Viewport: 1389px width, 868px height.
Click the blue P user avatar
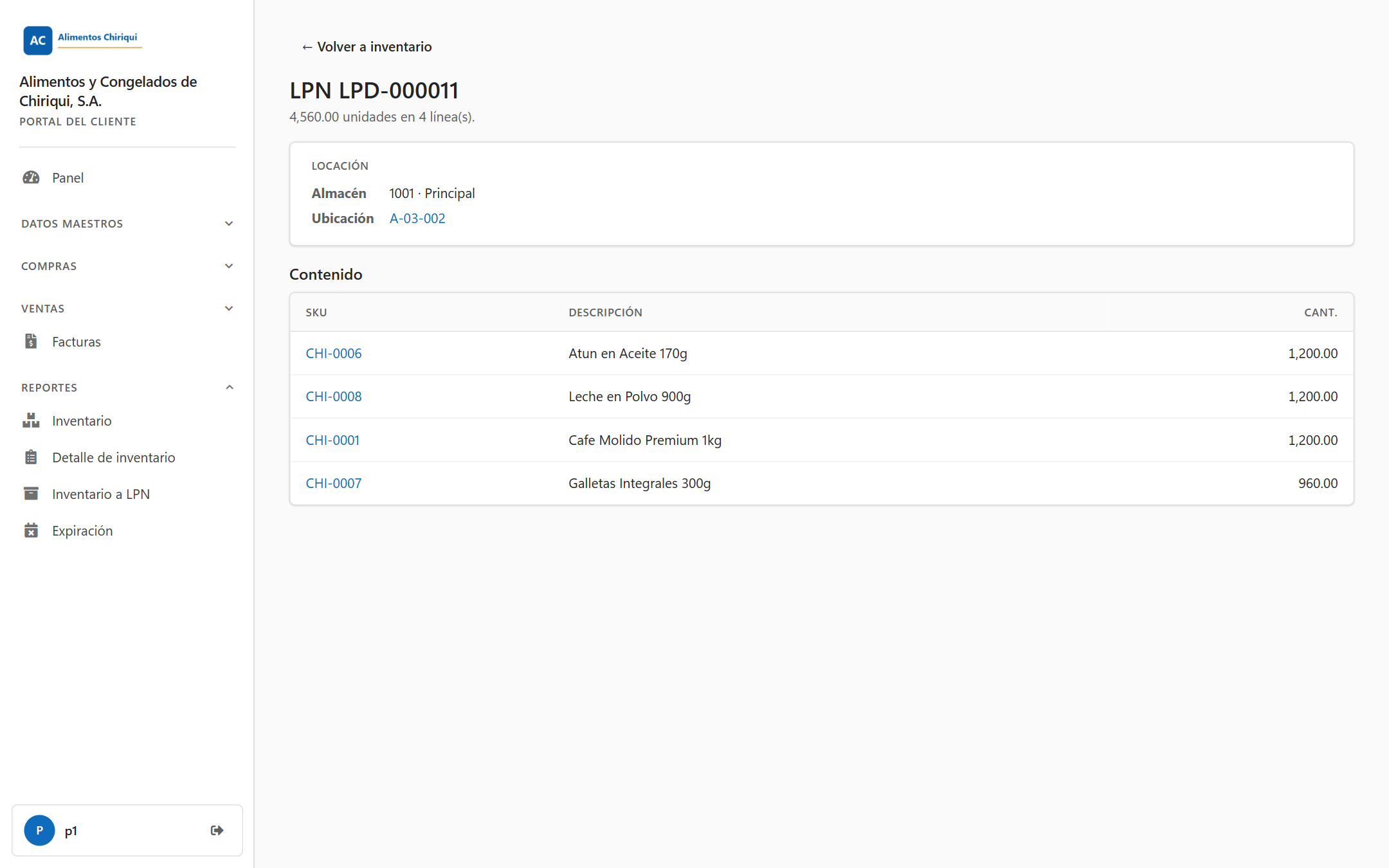pyautogui.click(x=39, y=830)
